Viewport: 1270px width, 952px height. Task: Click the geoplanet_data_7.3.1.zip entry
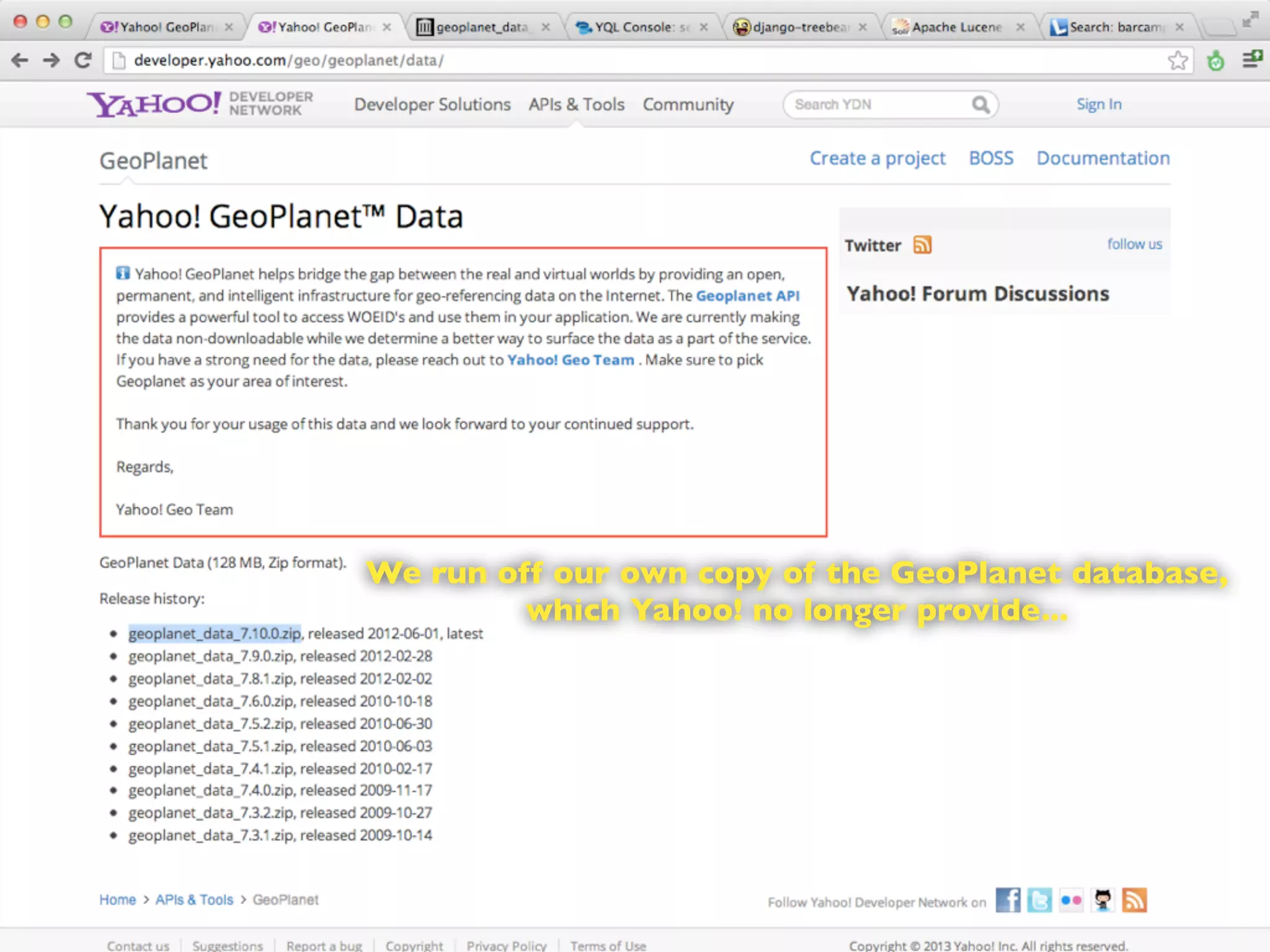(211, 835)
